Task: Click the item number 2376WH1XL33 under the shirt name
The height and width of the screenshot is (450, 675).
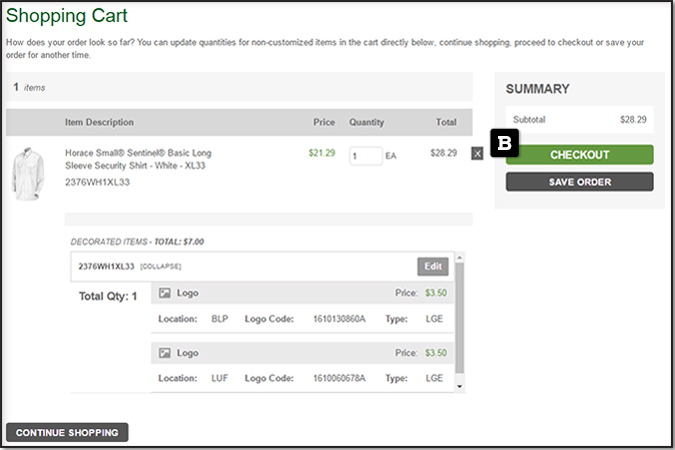Action: (97, 183)
